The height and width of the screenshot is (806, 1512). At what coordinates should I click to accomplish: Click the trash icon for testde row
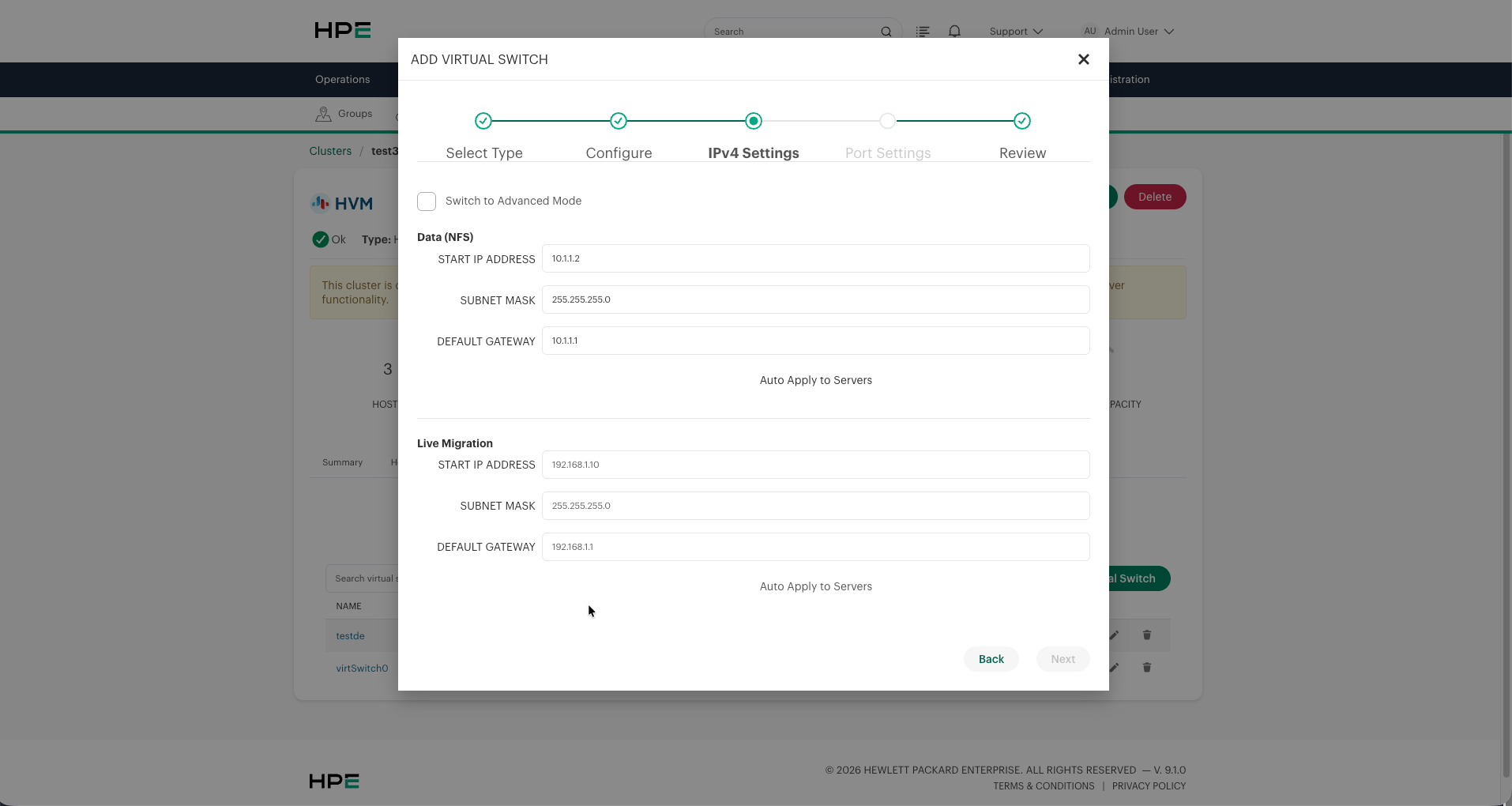pos(1147,635)
